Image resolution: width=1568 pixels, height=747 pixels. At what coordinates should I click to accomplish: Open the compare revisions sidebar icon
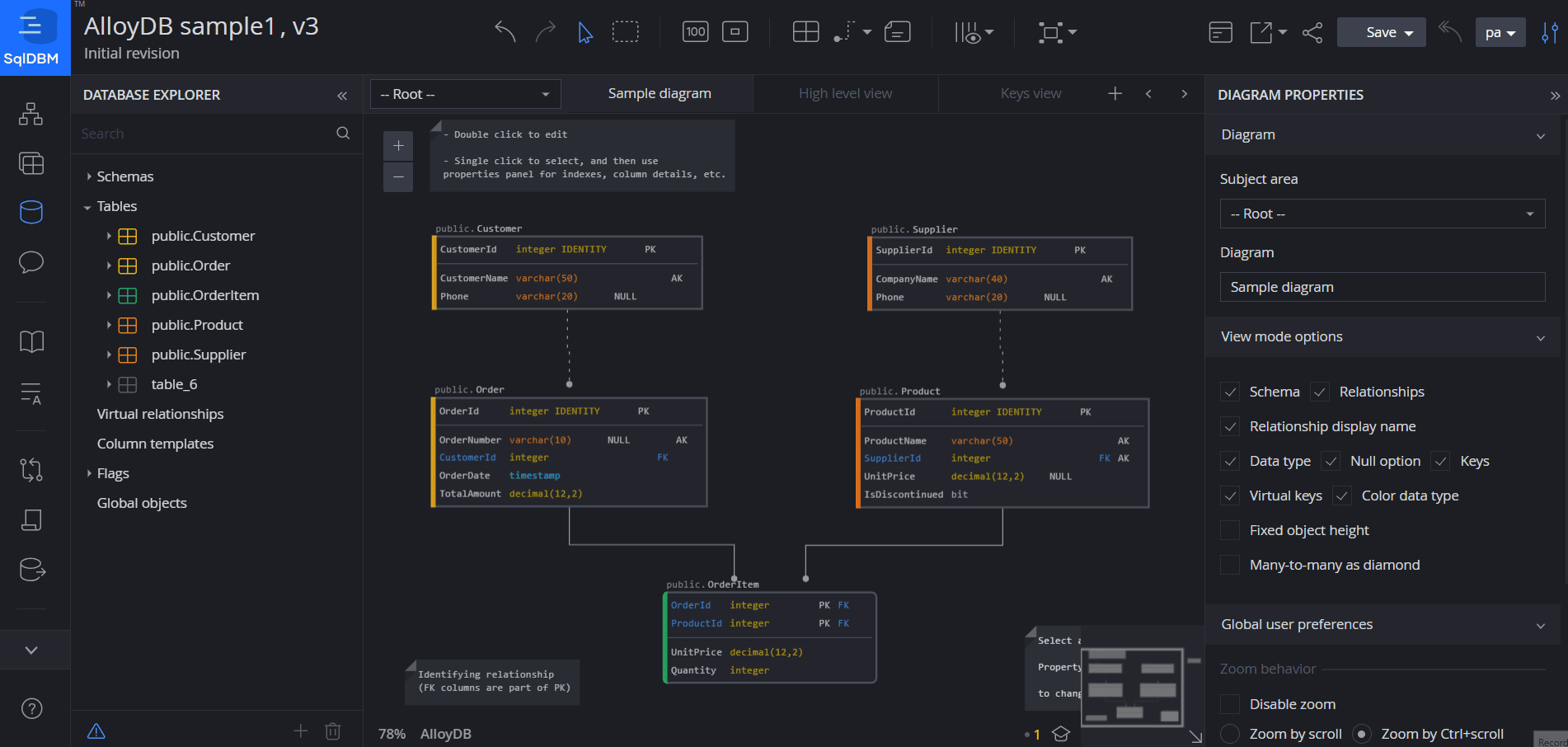31,470
